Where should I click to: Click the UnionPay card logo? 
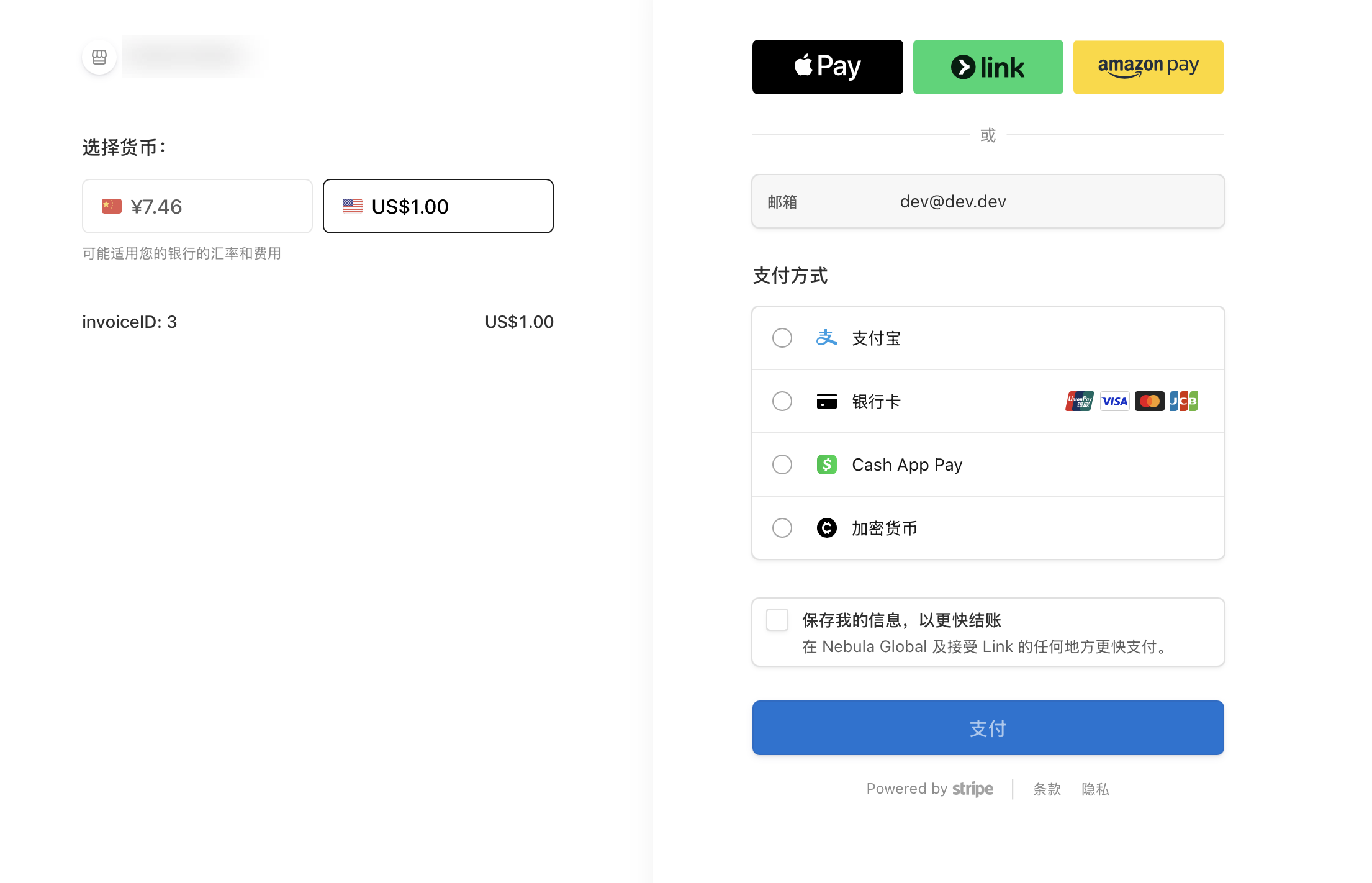(1080, 401)
